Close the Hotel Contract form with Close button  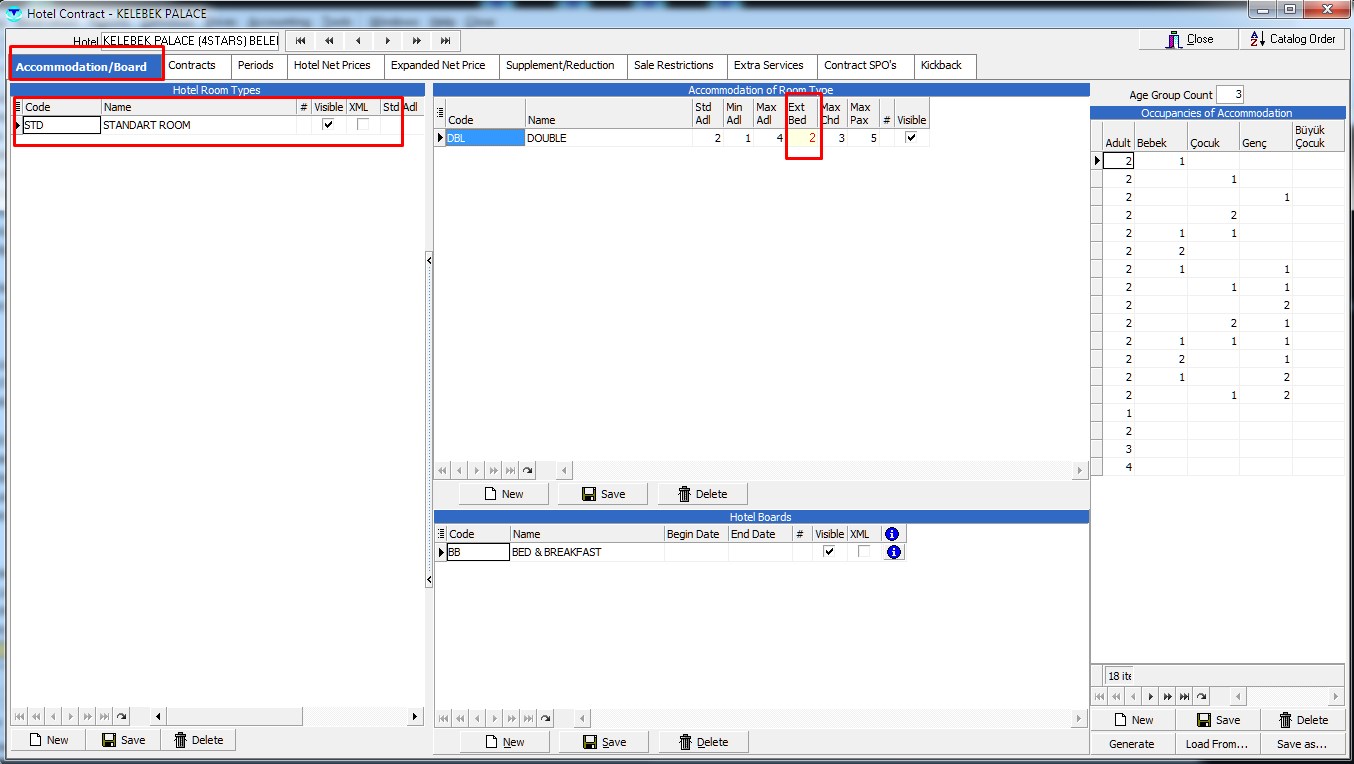tap(1188, 39)
